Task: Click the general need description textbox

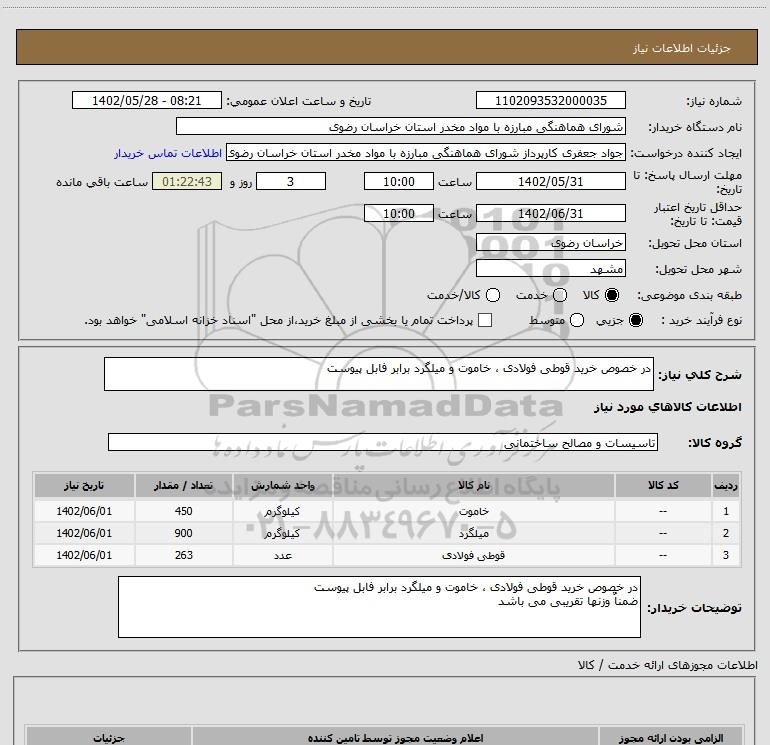Action: (379, 374)
